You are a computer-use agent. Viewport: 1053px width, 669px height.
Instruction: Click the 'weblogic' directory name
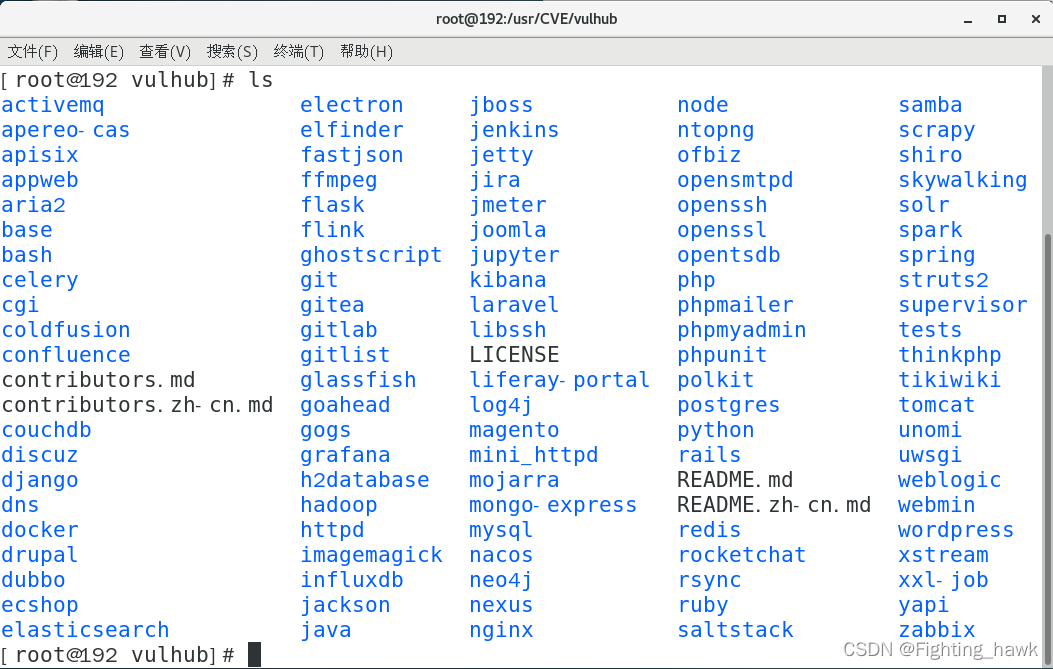[x=950, y=480]
